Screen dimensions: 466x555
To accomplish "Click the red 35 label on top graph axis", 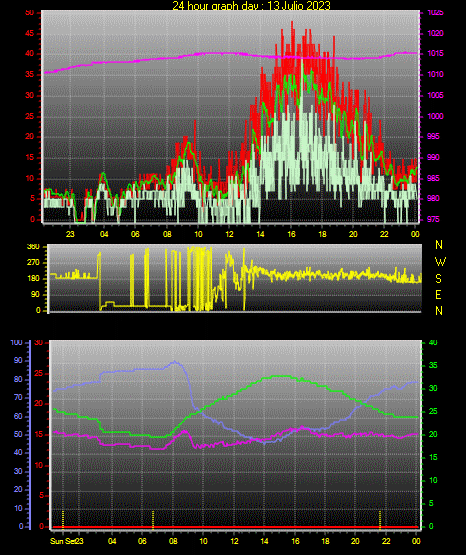I will (x=30, y=74).
